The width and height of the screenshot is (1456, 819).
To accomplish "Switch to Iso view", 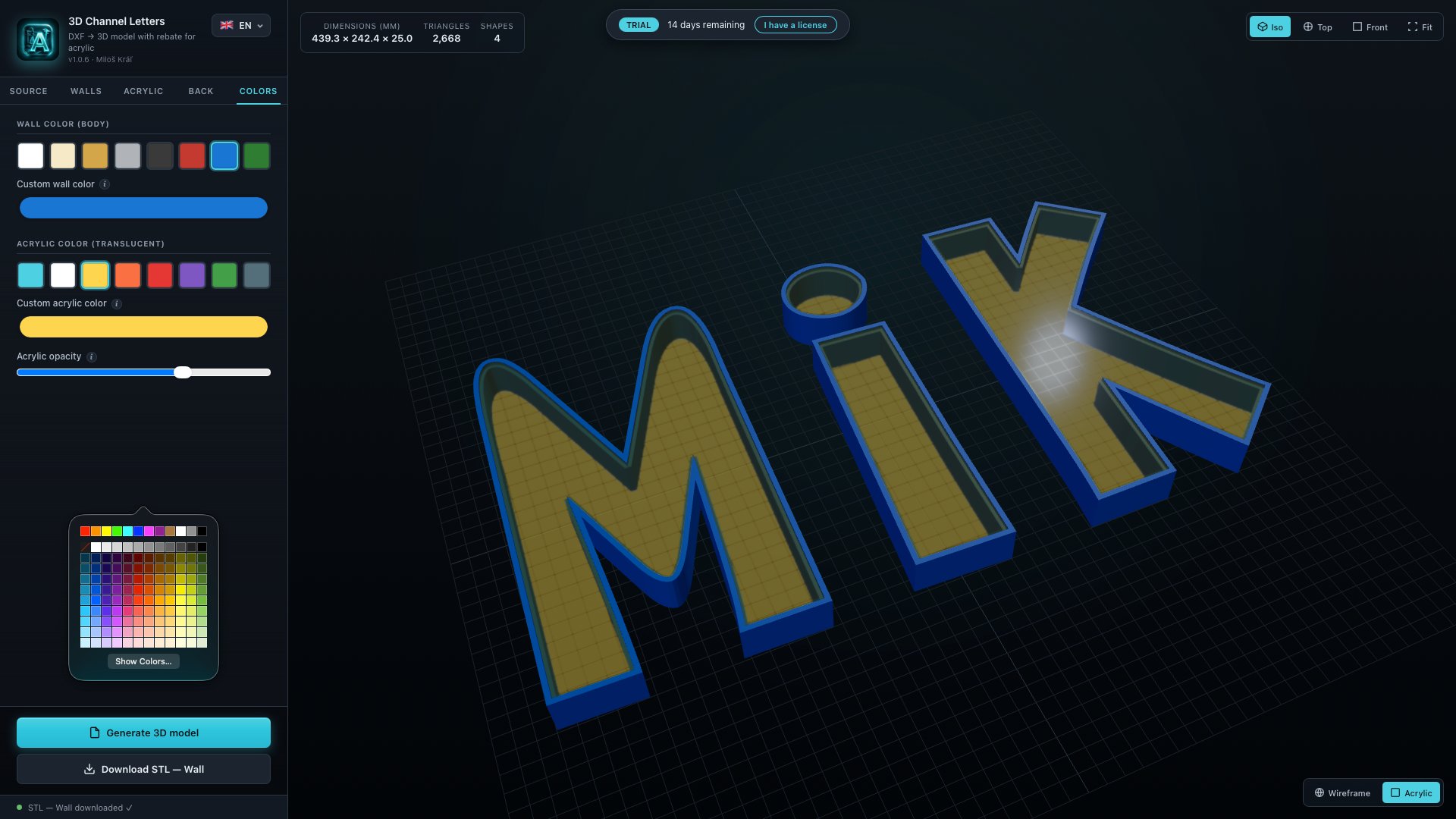I will pos(1270,27).
